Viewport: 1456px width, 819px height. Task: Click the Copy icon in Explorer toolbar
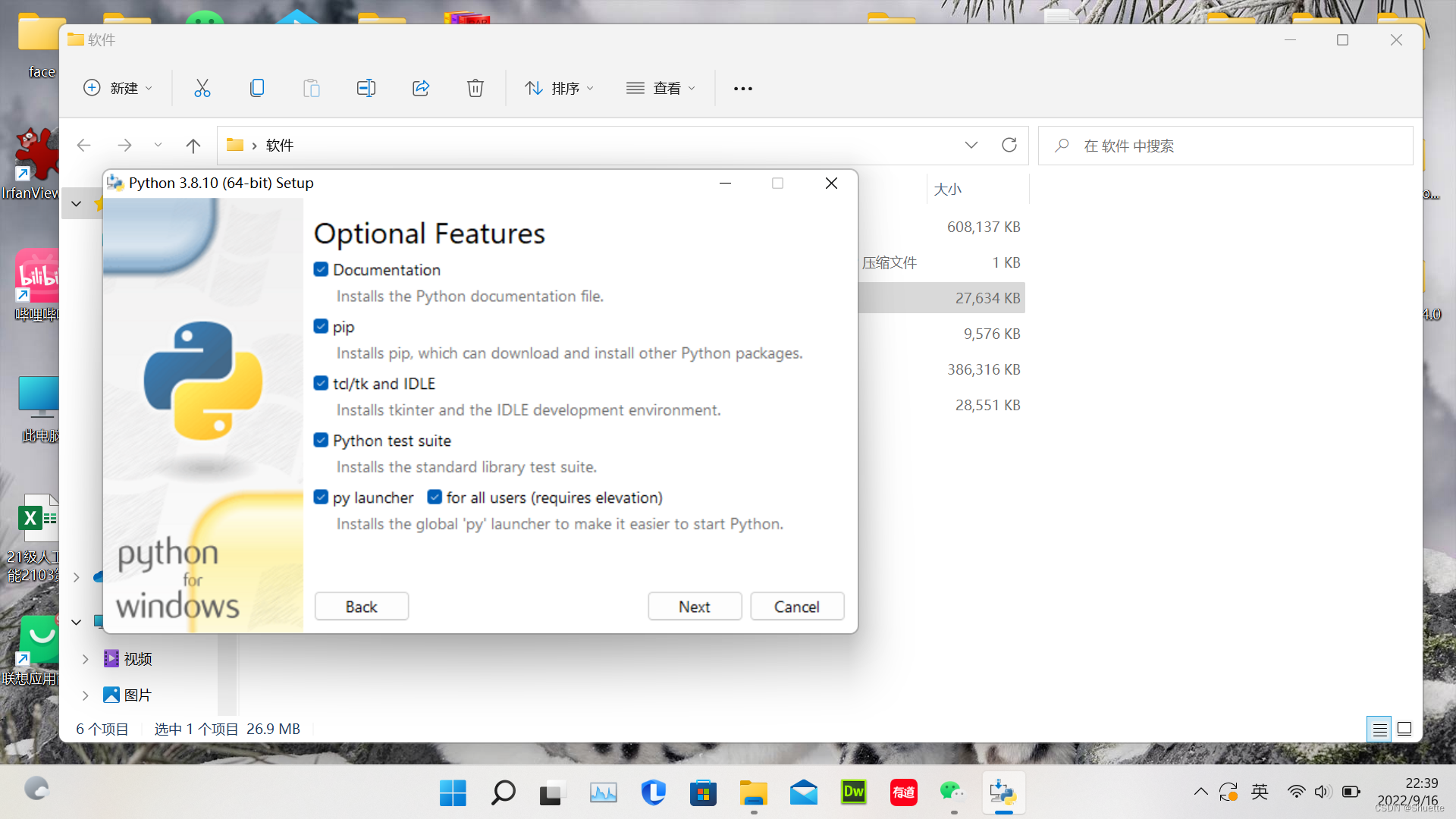(x=257, y=88)
